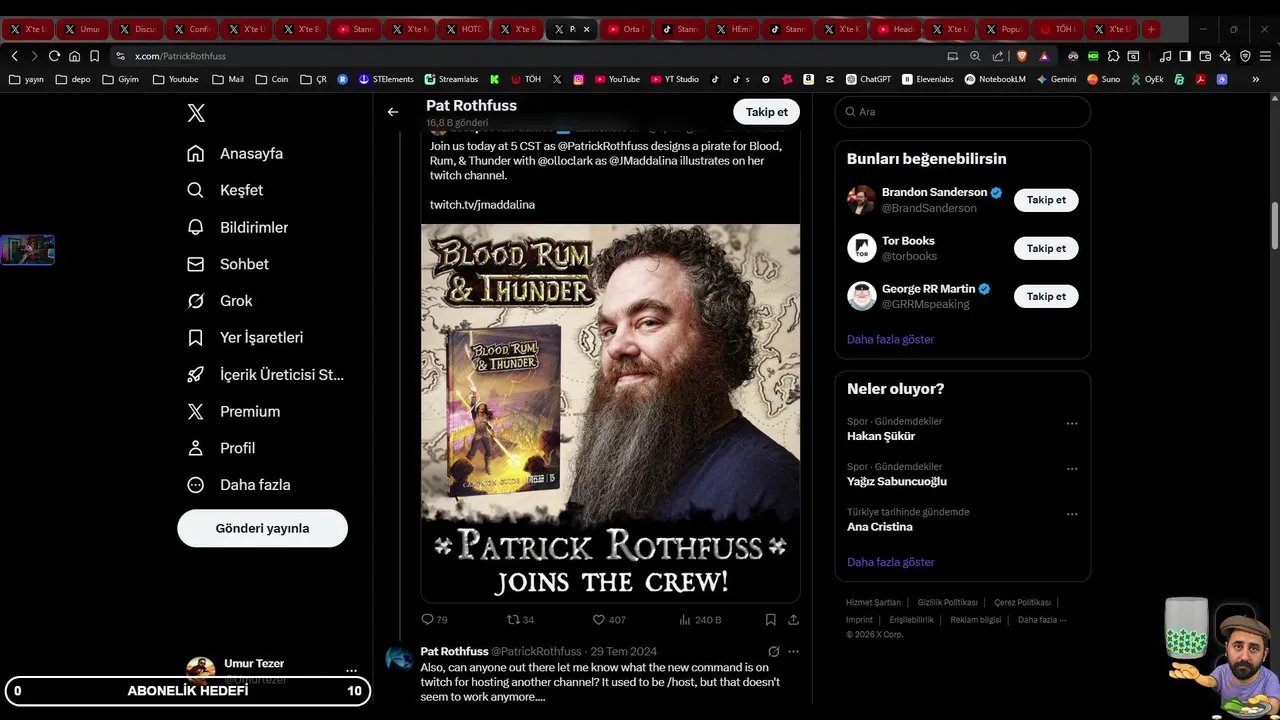Follow Pat Rothfuss with Takip et button
The image size is (1280, 720).
[x=767, y=112]
